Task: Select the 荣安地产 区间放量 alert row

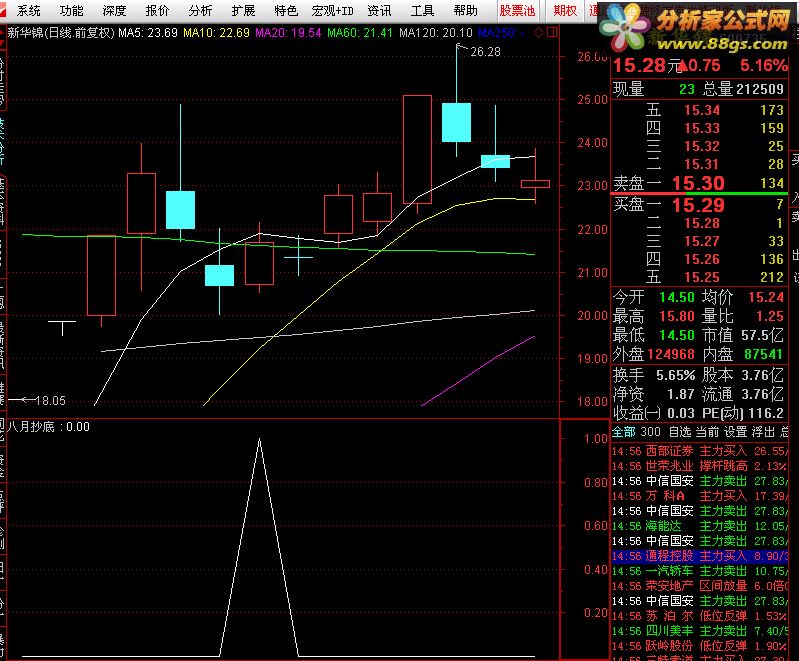Action: click(x=700, y=586)
